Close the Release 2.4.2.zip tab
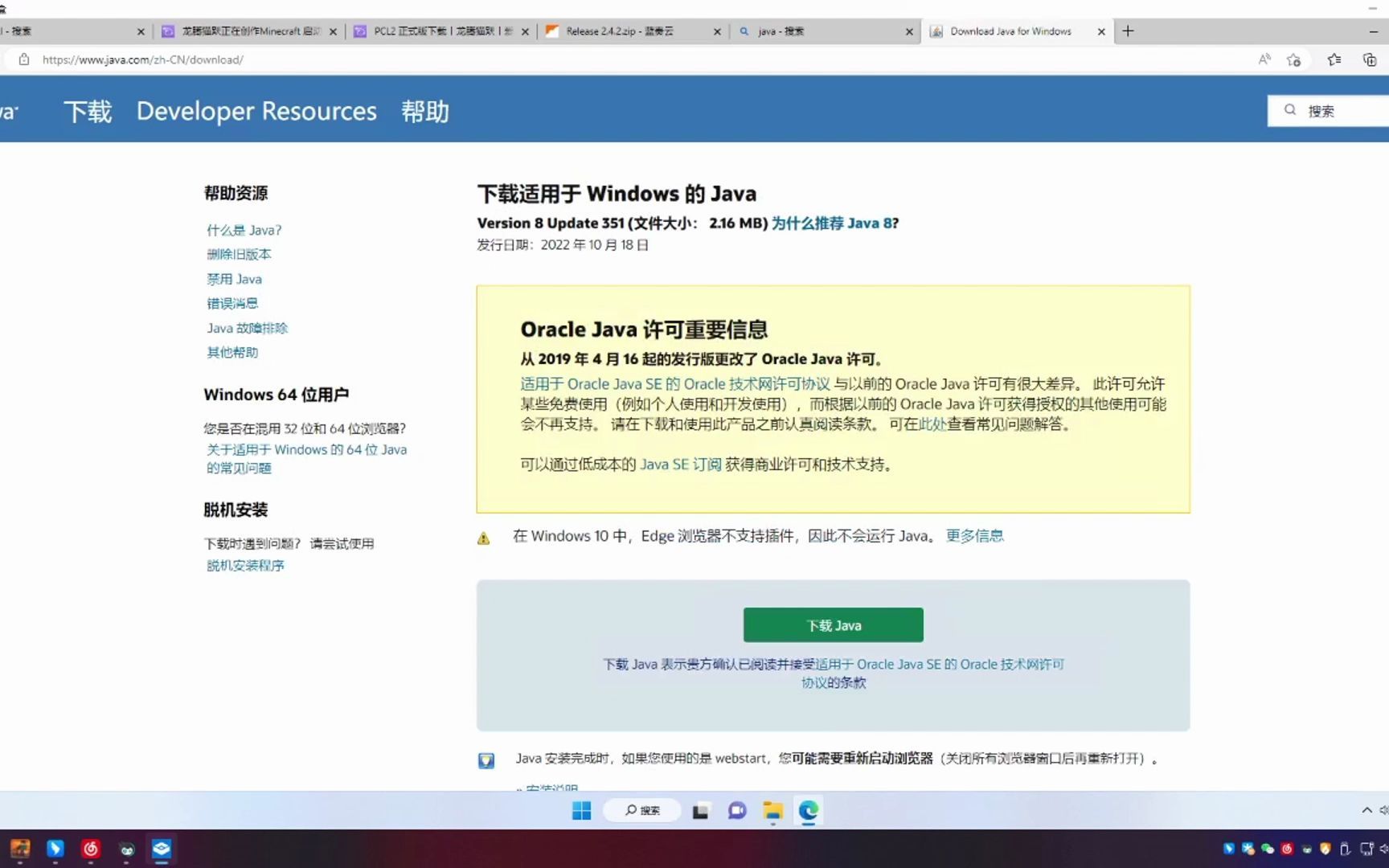Image resolution: width=1389 pixels, height=868 pixels. click(717, 31)
